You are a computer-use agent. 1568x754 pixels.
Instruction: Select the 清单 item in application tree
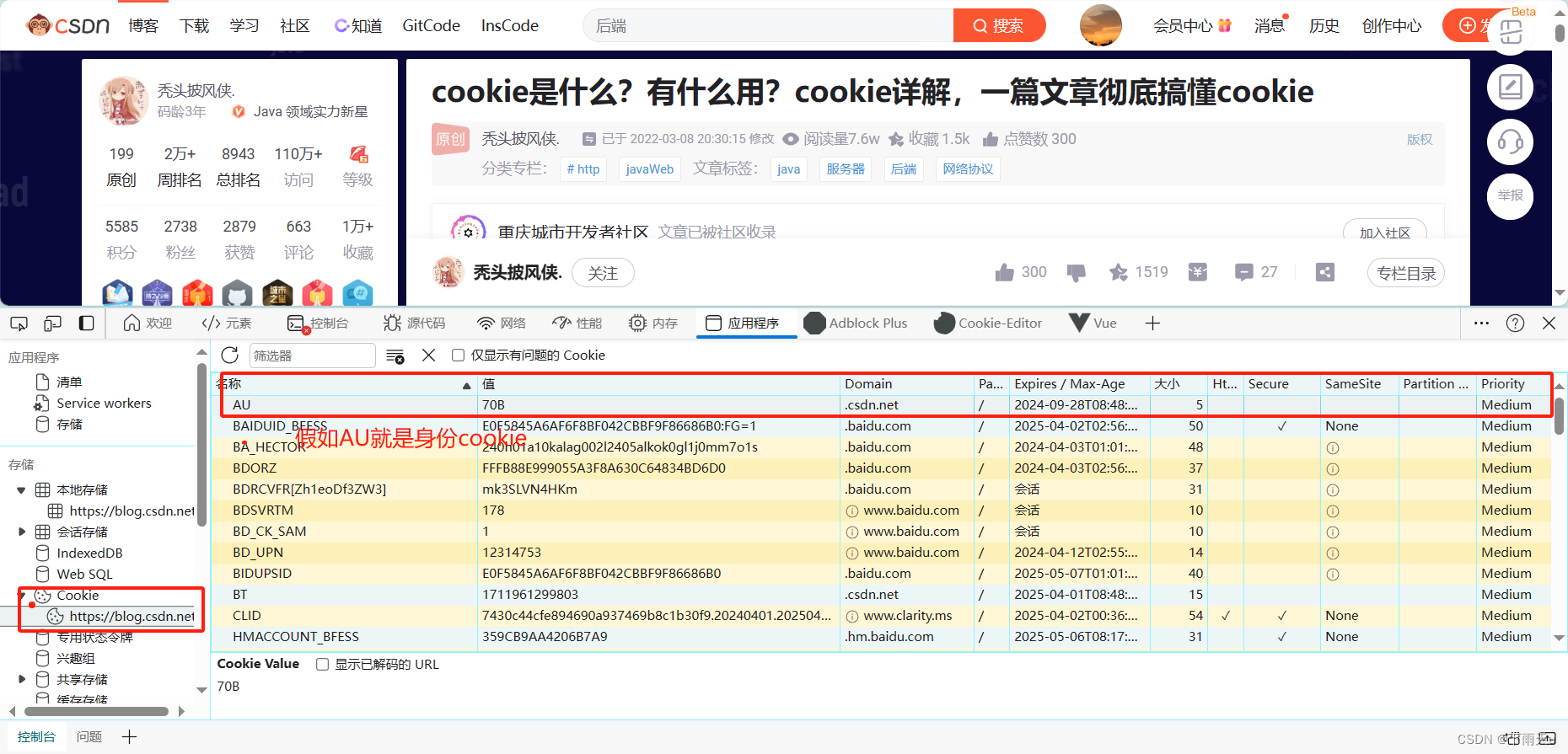click(69, 382)
